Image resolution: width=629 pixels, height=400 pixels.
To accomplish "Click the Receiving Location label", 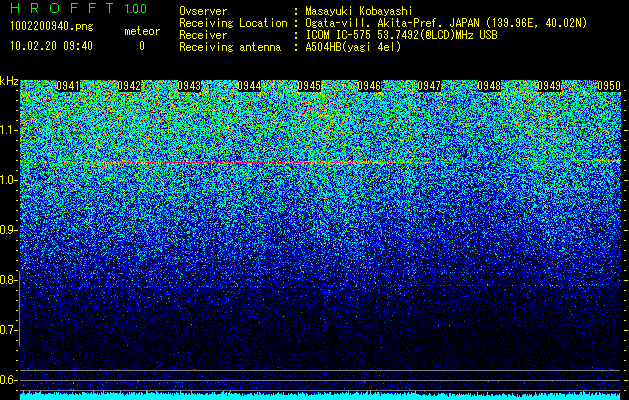I will tap(233, 23).
